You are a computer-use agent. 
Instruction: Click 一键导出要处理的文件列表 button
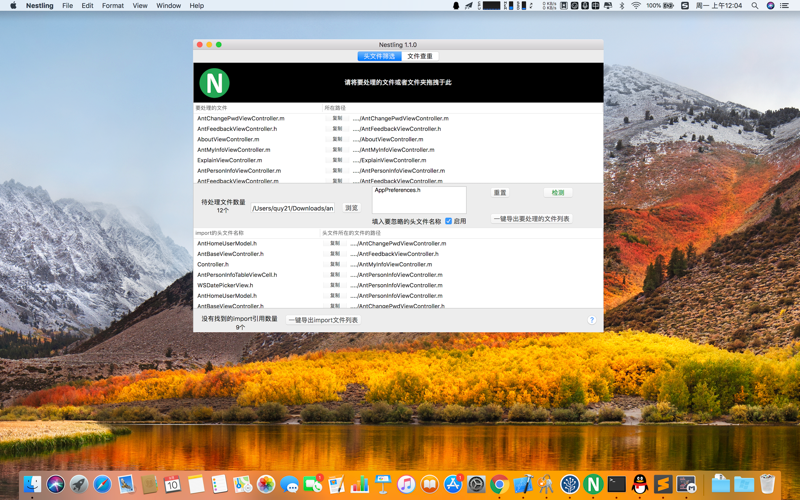531,218
